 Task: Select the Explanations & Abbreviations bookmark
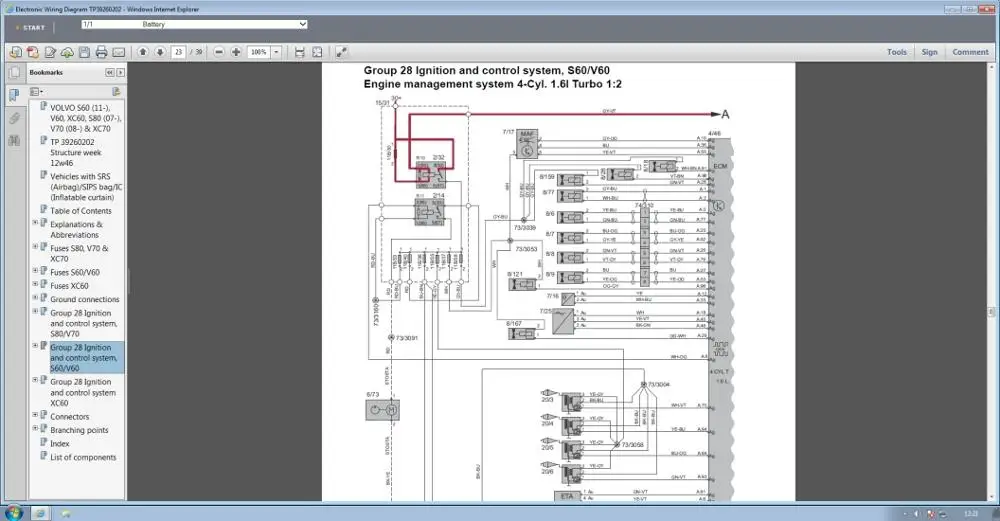coord(76,230)
